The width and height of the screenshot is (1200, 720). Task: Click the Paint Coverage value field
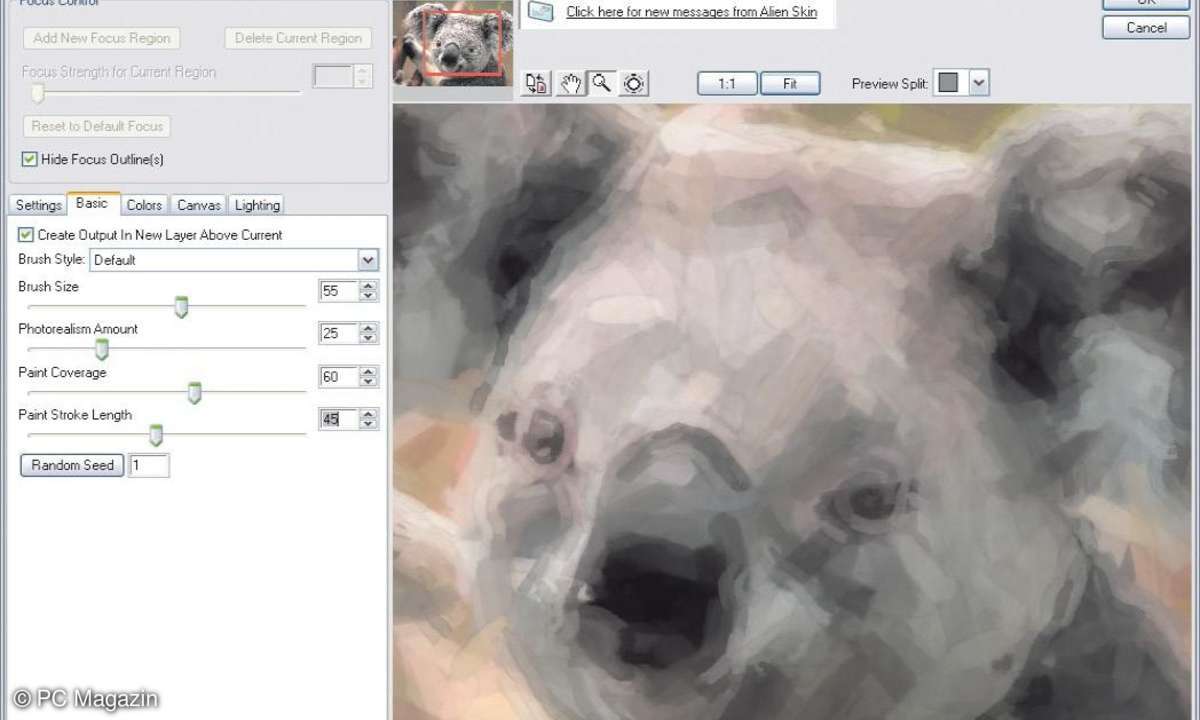click(x=339, y=377)
